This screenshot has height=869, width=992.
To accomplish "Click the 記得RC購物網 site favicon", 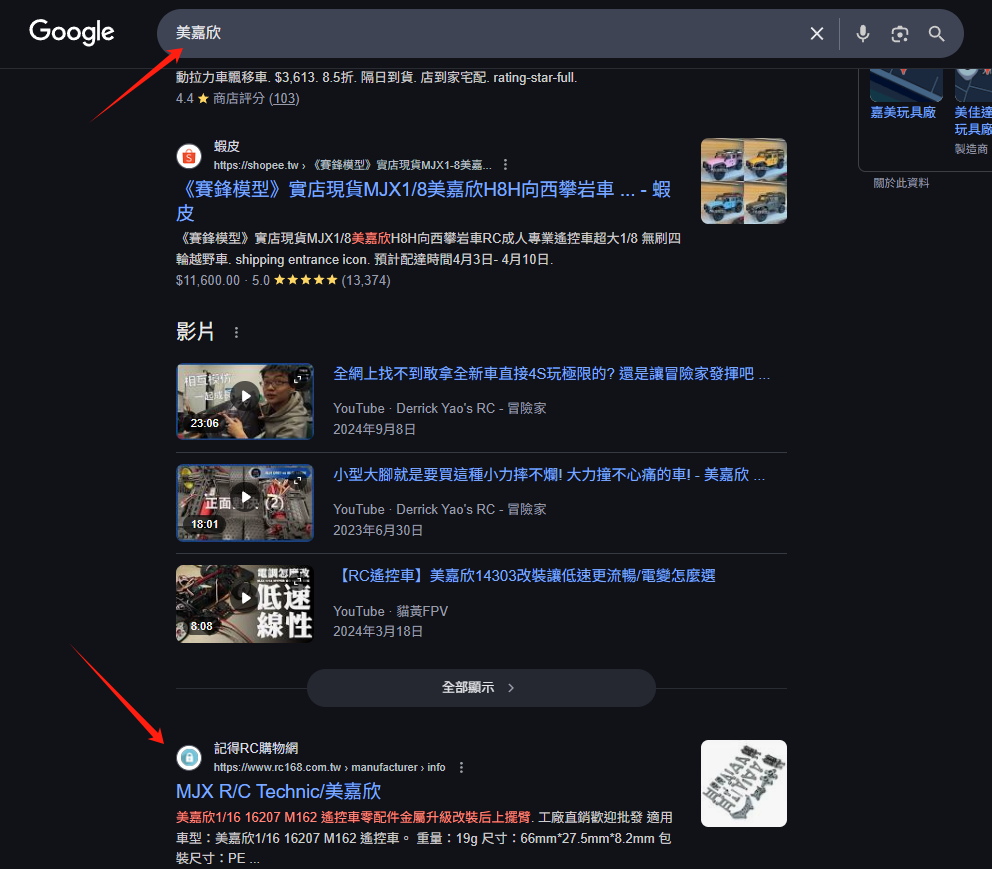I will tap(189, 757).
